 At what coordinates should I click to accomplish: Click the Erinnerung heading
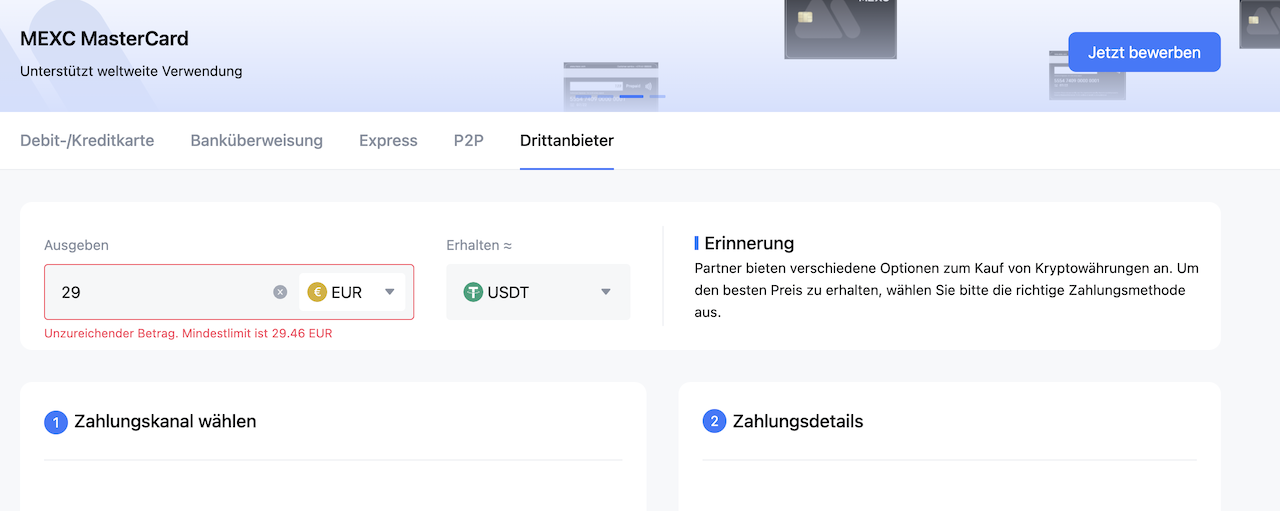pos(749,243)
